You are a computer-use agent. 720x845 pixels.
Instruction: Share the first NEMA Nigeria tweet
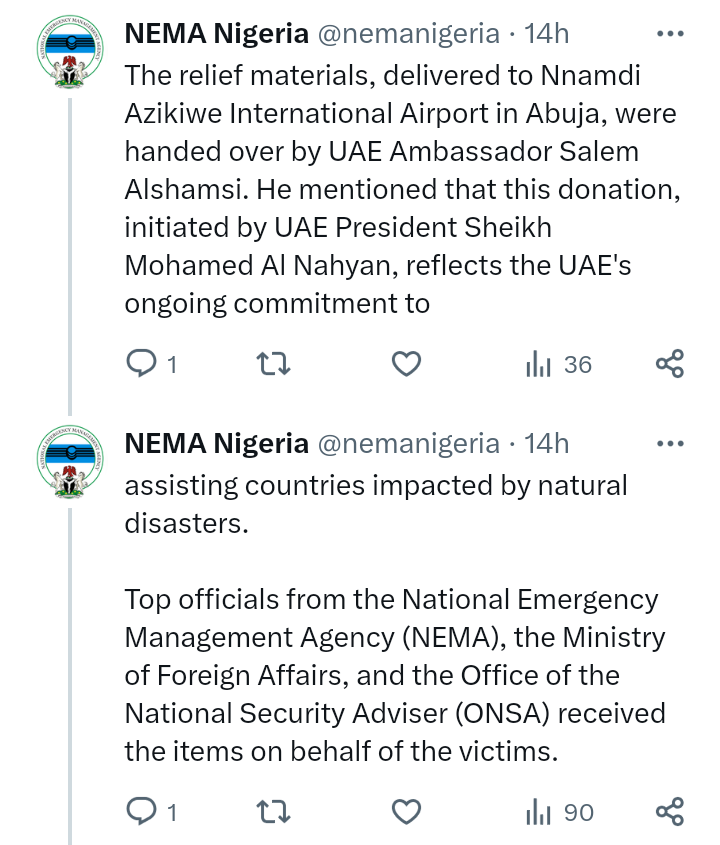(x=669, y=364)
